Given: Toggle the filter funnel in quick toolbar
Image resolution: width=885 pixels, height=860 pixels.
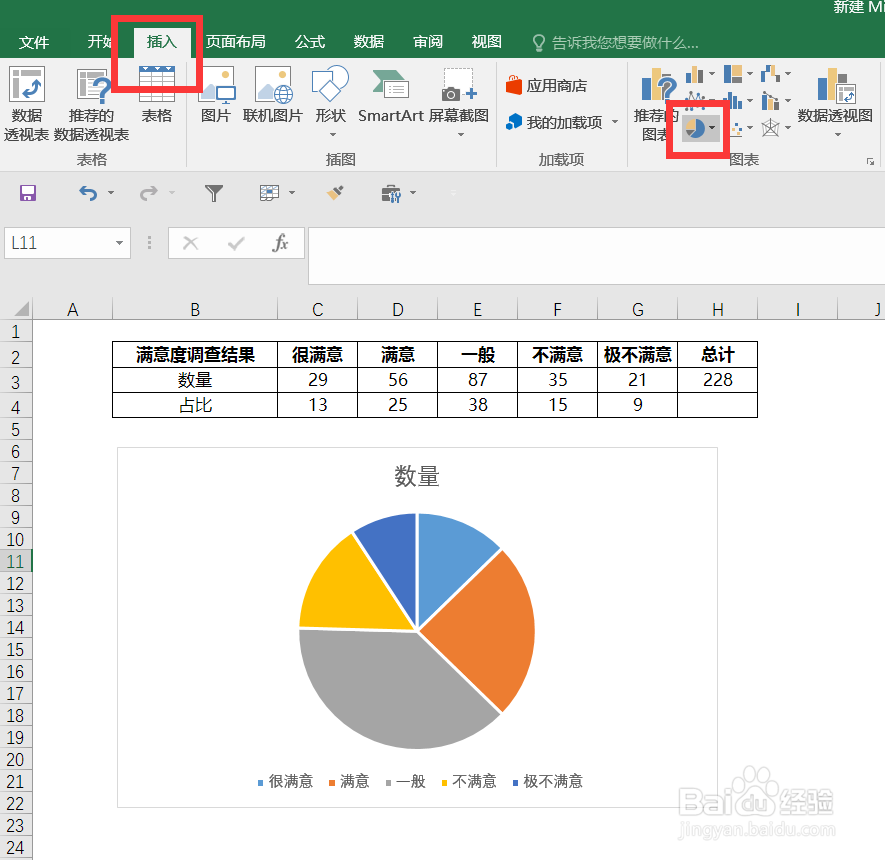Looking at the screenshot, I should (x=214, y=193).
